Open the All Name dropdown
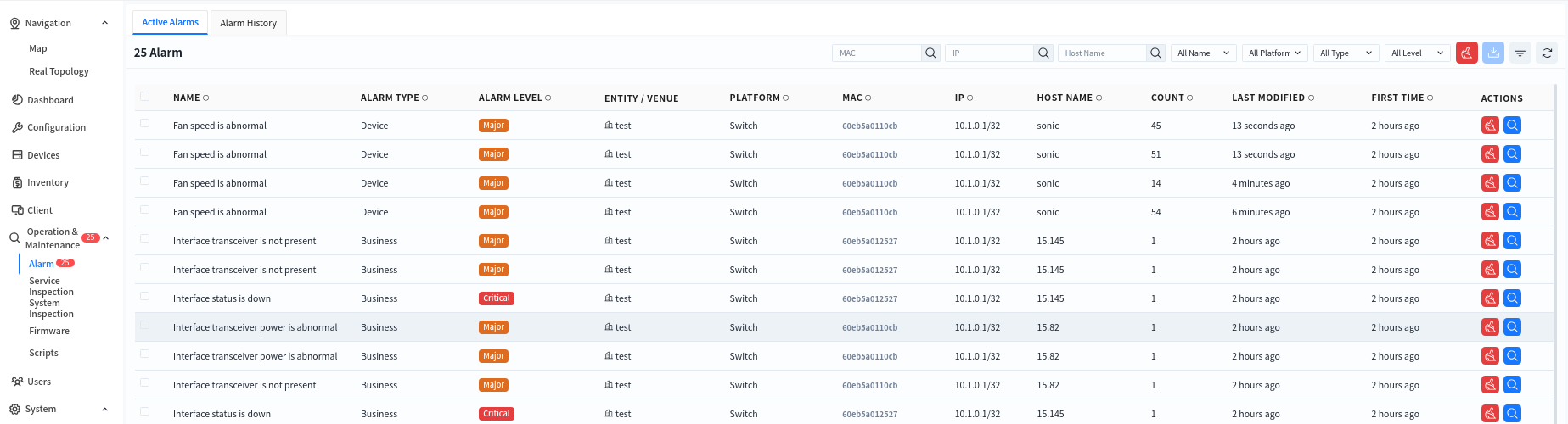The width and height of the screenshot is (1568, 424). tap(1203, 53)
